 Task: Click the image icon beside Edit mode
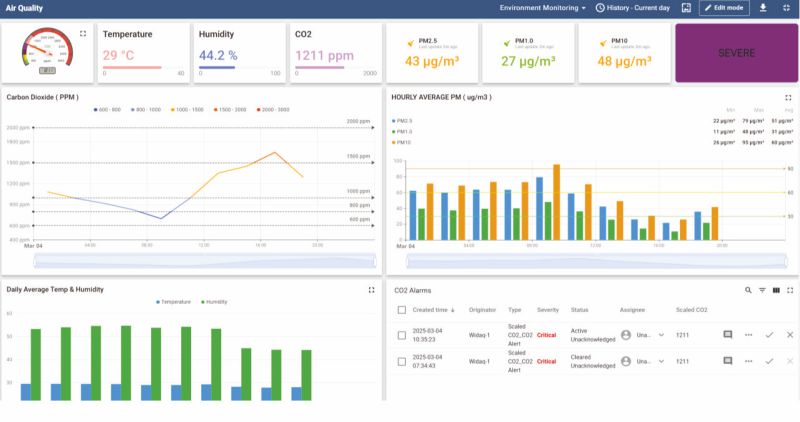686,8
